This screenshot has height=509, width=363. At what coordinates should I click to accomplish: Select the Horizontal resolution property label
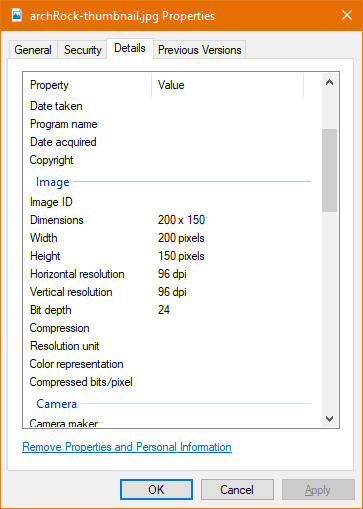pyautogui.click(x=77, y=274)
